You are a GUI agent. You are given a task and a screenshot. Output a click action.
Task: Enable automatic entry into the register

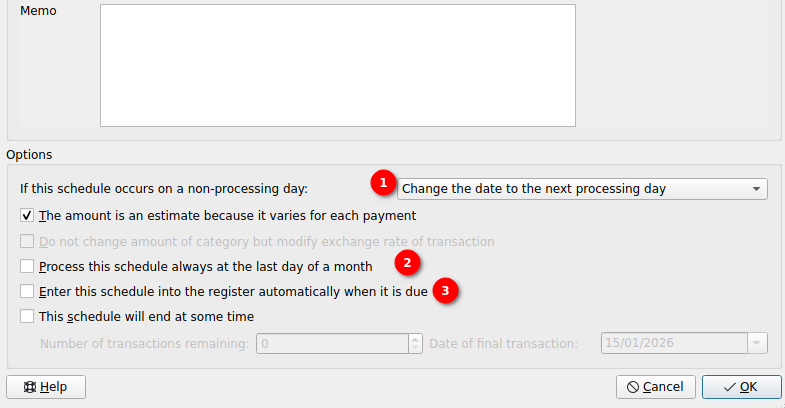tap(27, 291)
